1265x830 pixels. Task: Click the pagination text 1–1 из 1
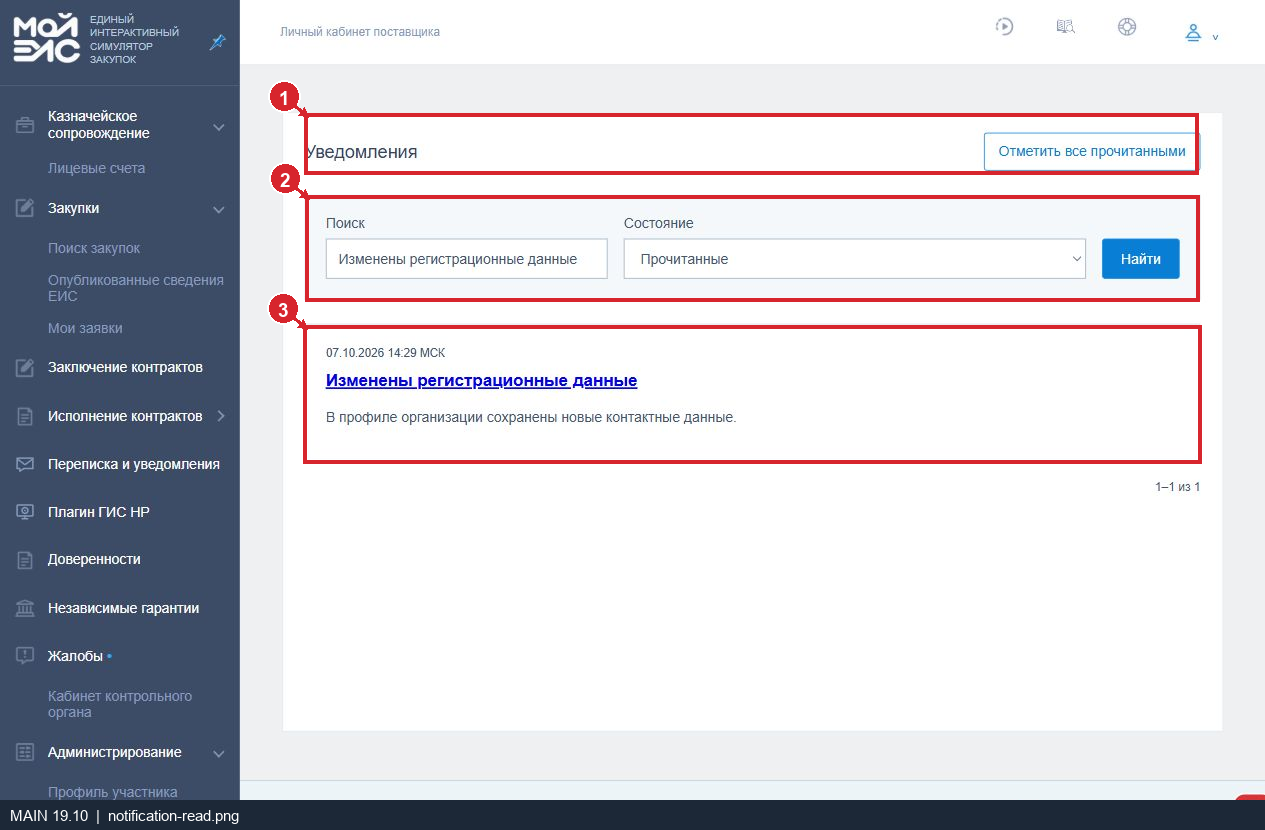1178,487
